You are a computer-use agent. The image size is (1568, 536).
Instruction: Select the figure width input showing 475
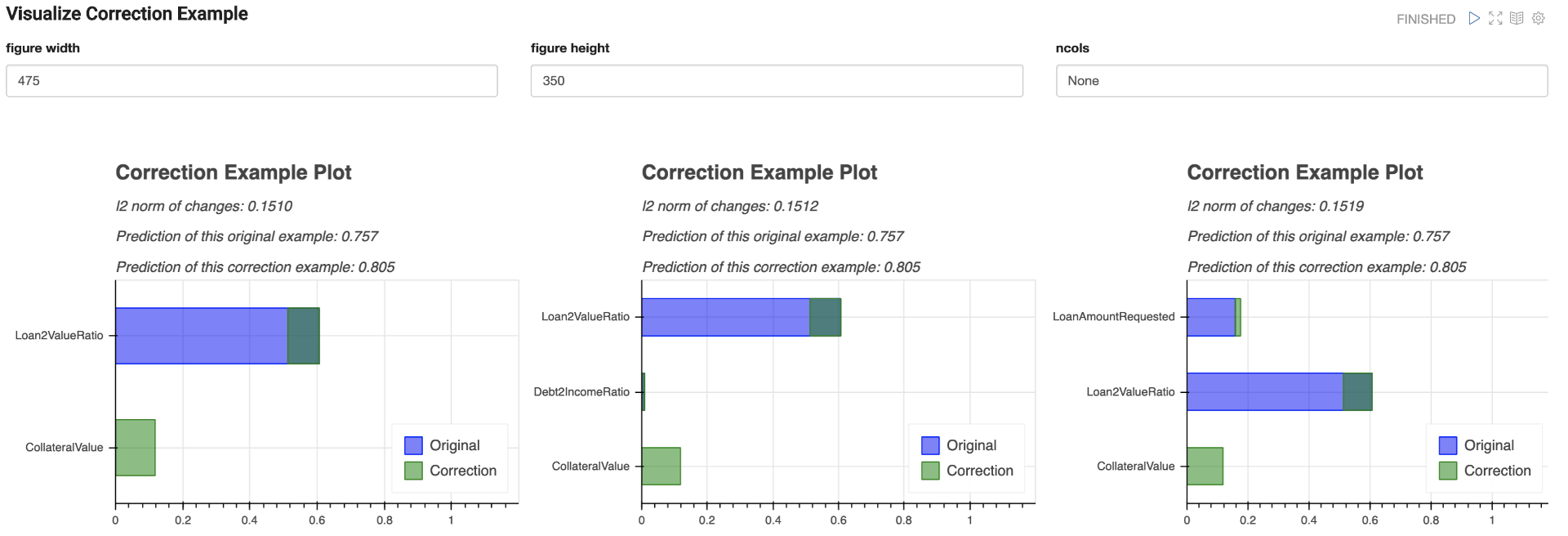point(251,81)
